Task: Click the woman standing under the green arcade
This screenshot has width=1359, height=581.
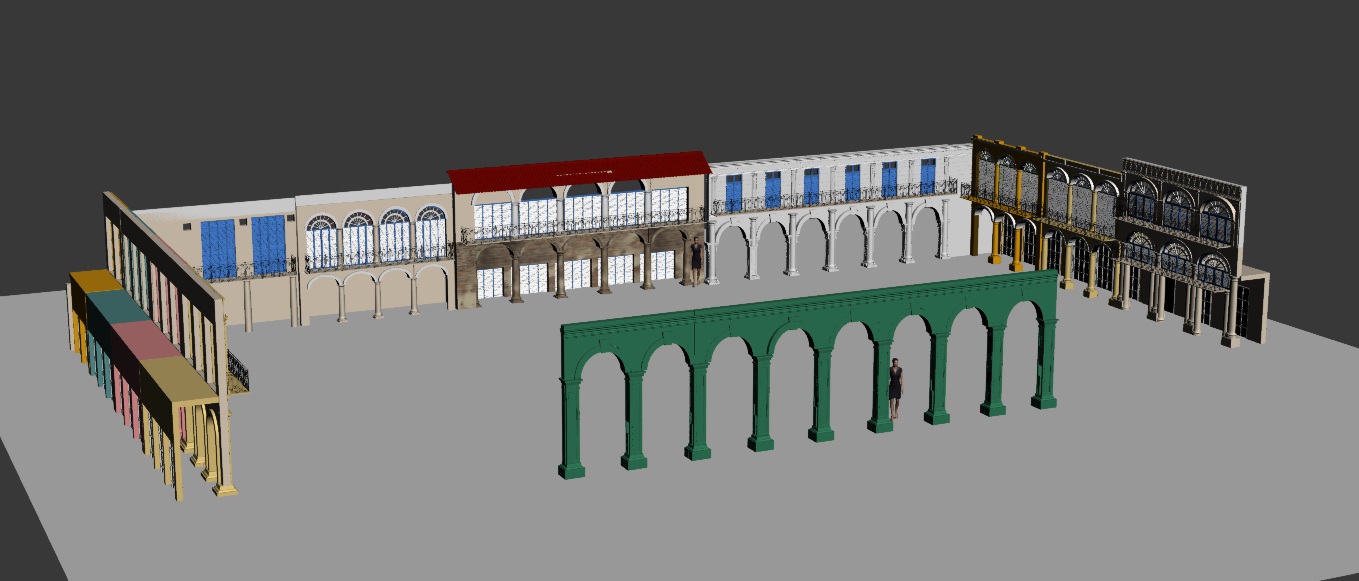Action: click(x=895, y=387)
